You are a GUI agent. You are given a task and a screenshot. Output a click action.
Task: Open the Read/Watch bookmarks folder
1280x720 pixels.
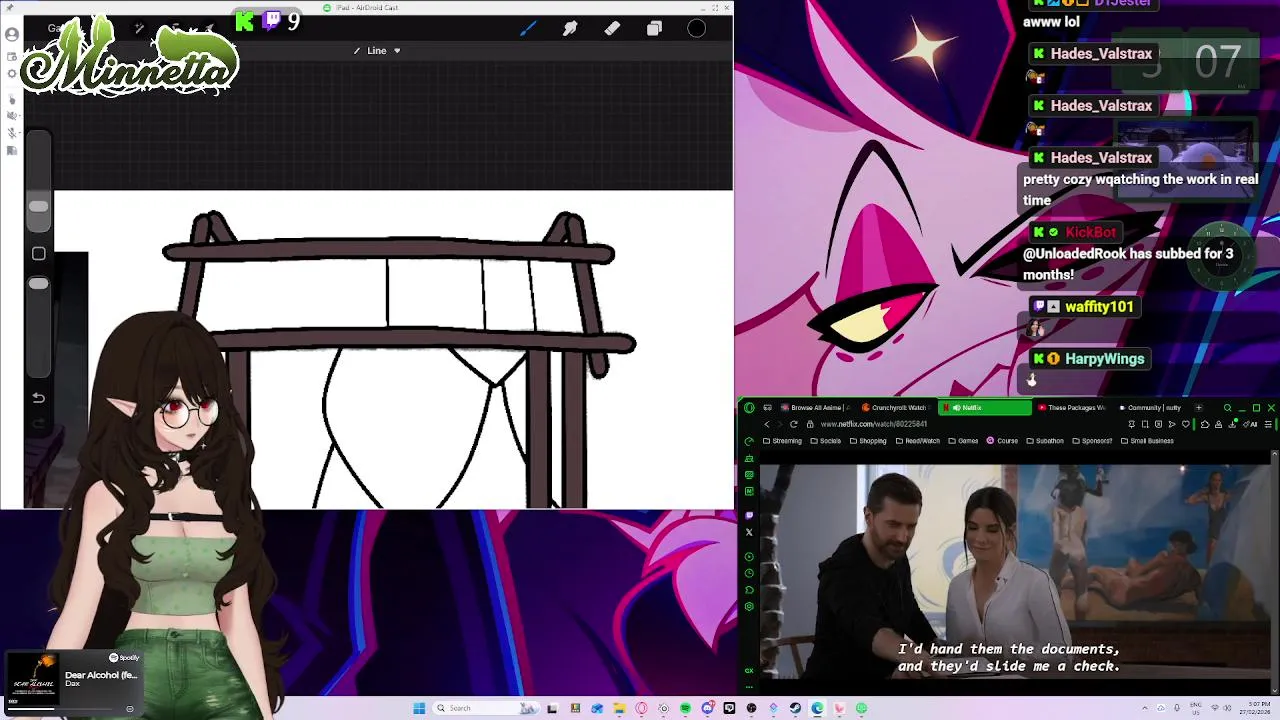coord(917,441)
